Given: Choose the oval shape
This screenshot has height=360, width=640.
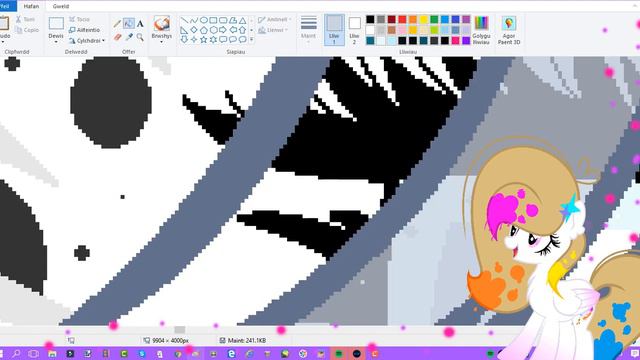Looking at the screenshot, I should click(204, 20).
